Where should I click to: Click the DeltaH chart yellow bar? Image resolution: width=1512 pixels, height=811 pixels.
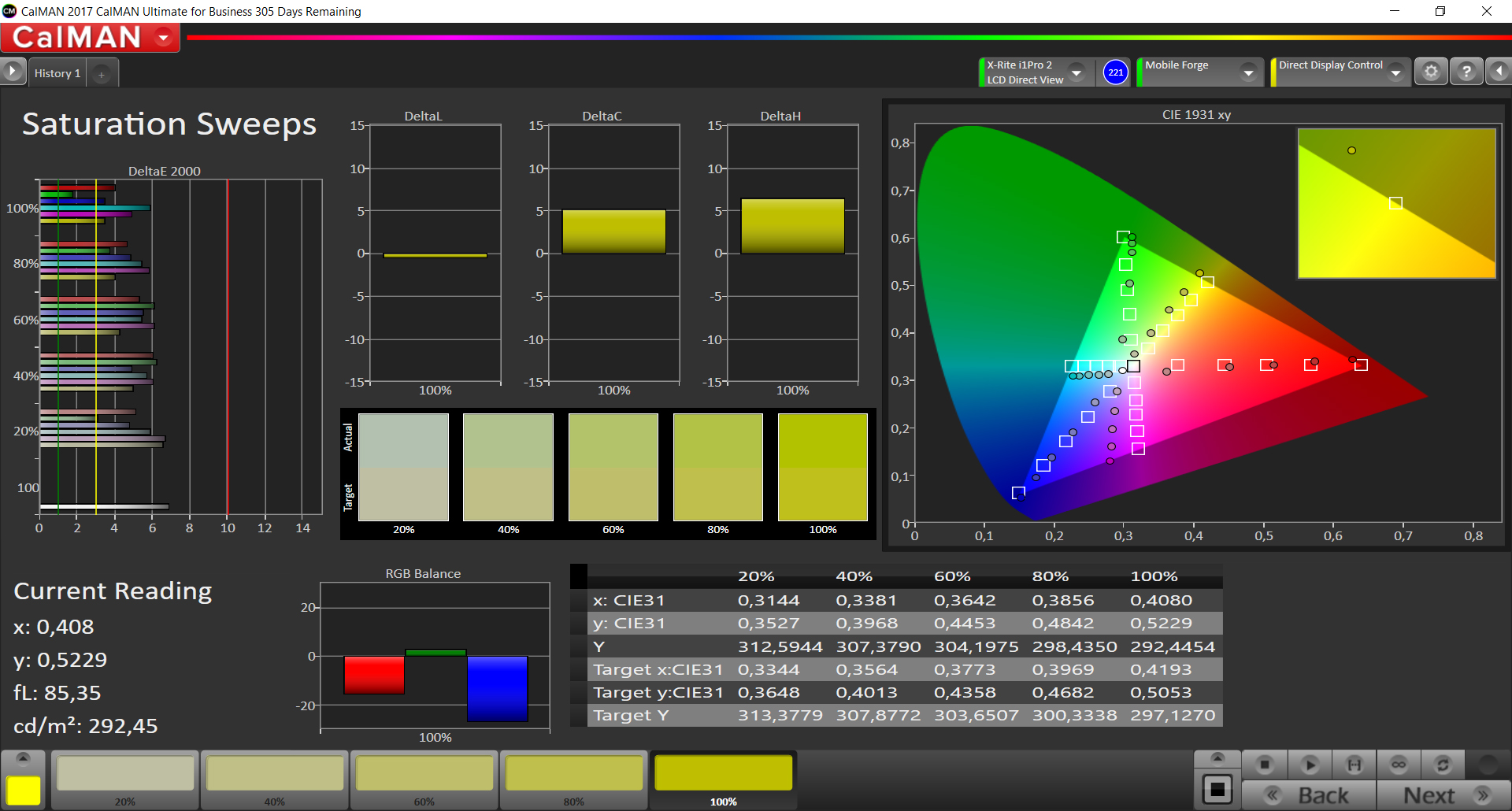click(x=792, y=226)
